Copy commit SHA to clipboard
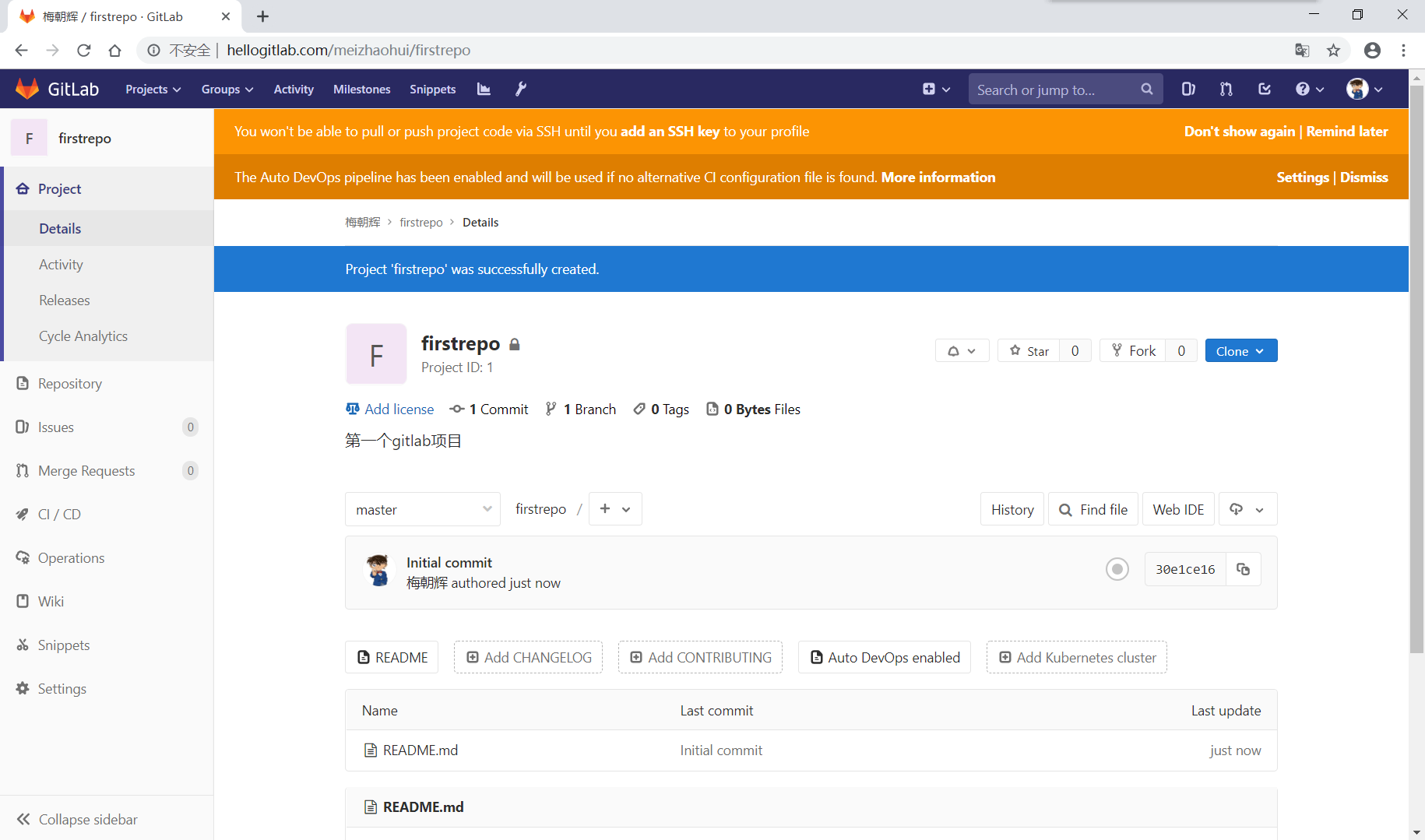Viewport: 1425px width, 840px height. 1244,569
